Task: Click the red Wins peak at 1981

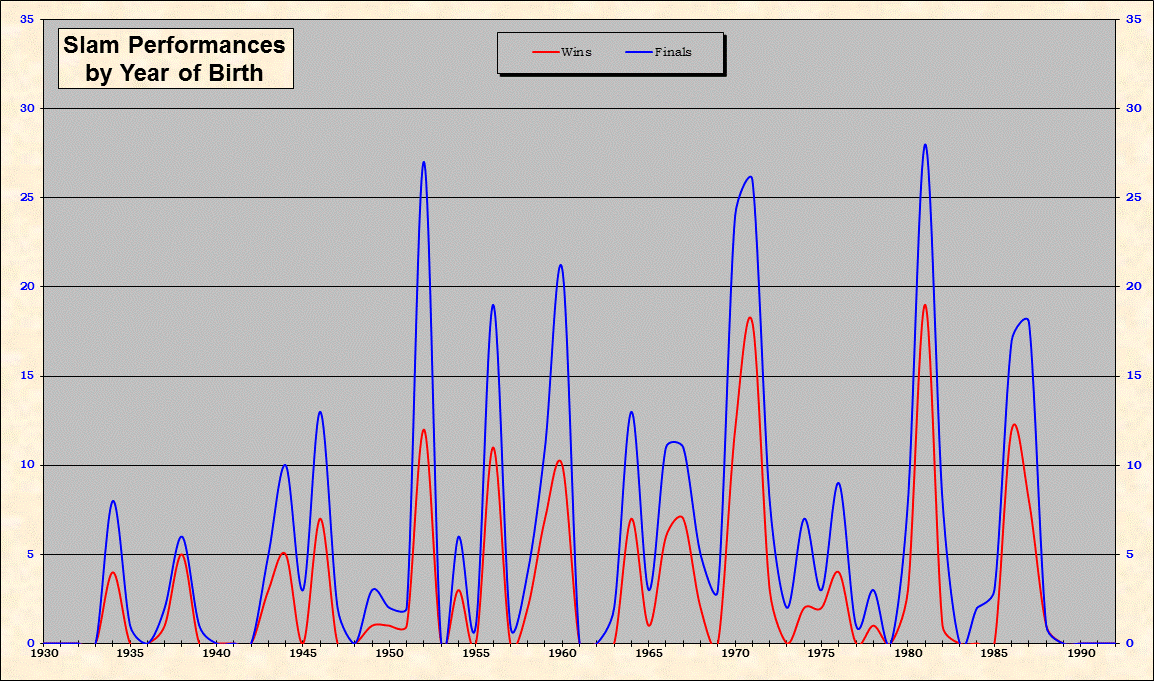Action: (x=925, y=305)
